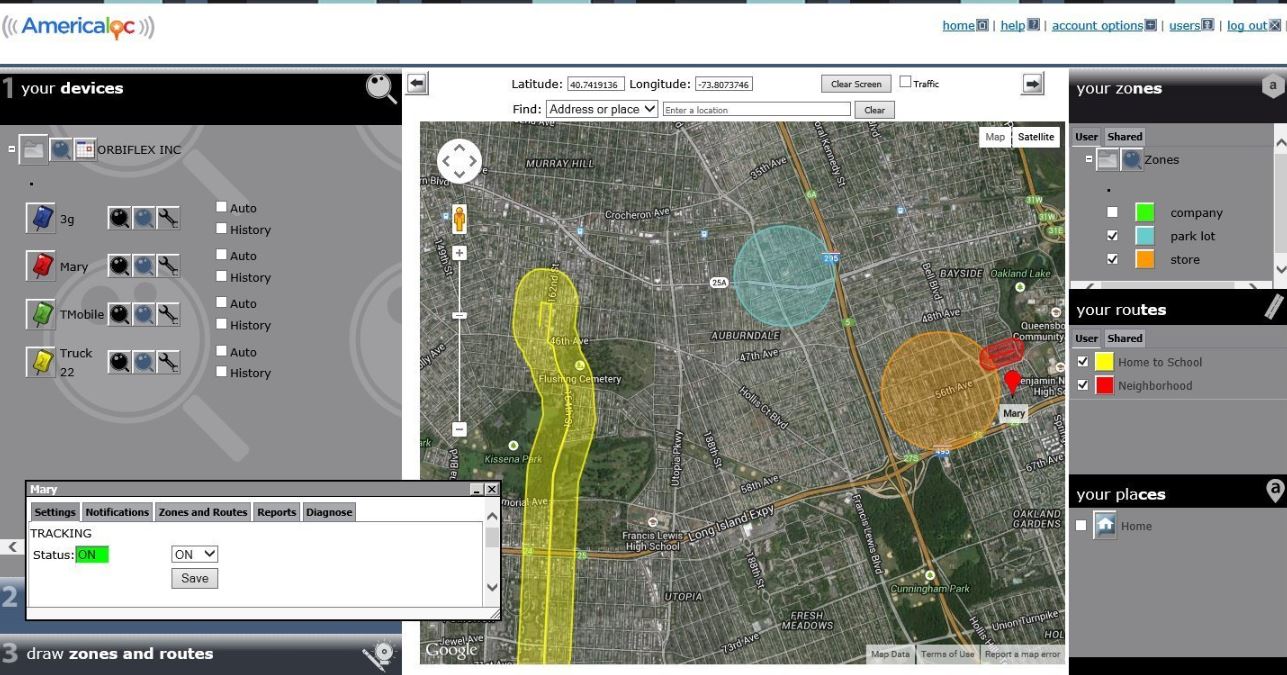Open Truck 22 wrench settings icon
The image size is (1287, 675).
click(168, 362)
